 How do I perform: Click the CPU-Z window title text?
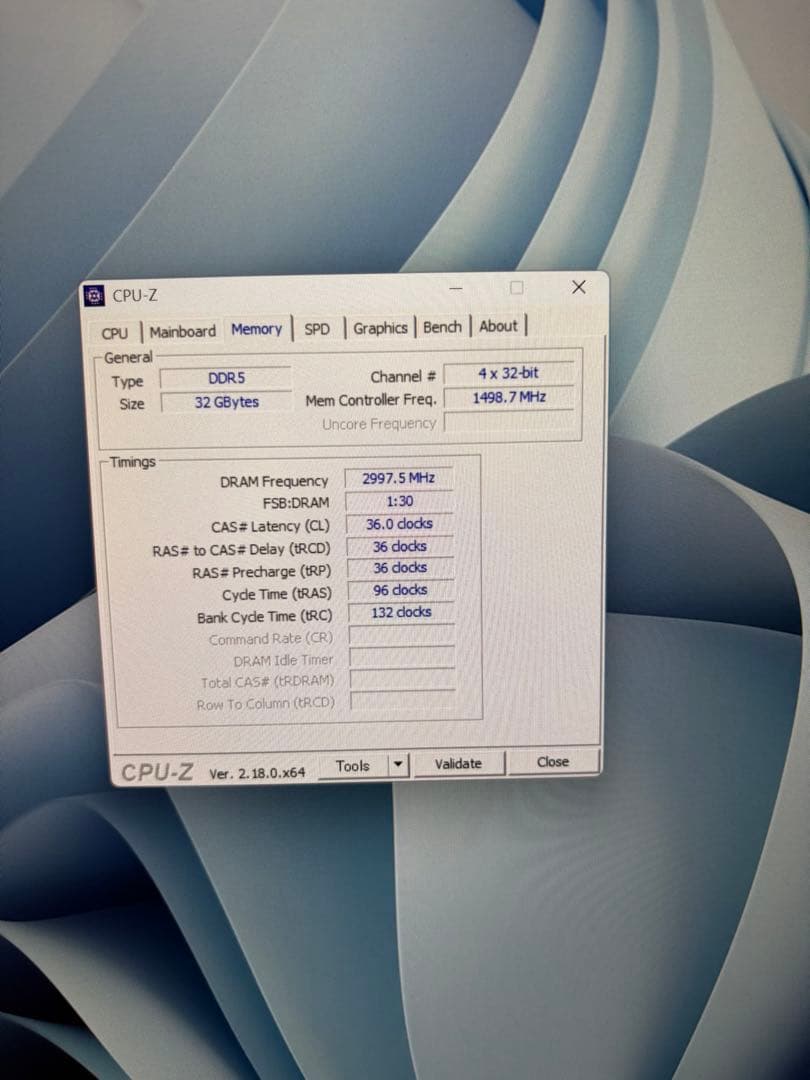135,296
